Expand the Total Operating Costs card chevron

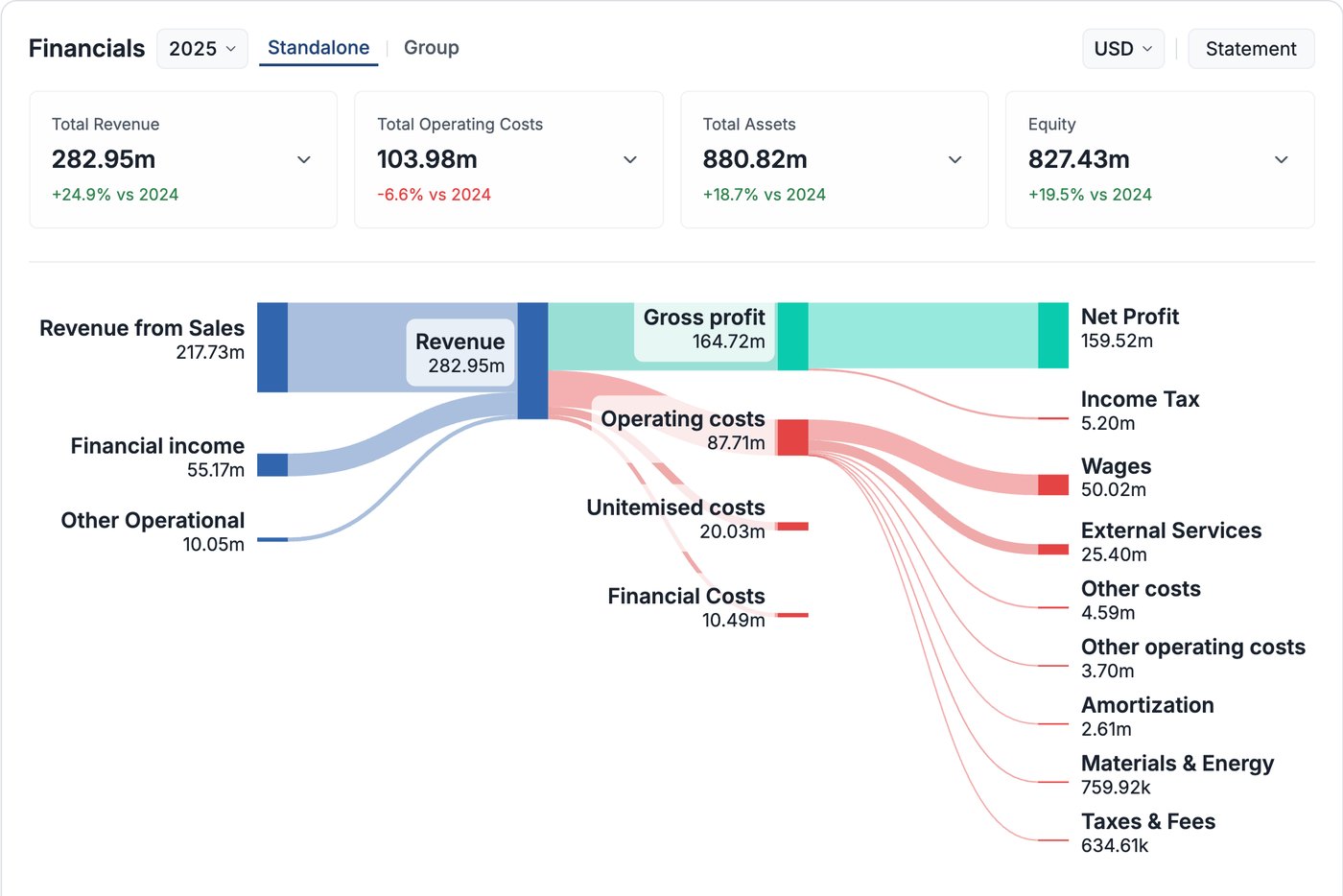tap(630, 159)
